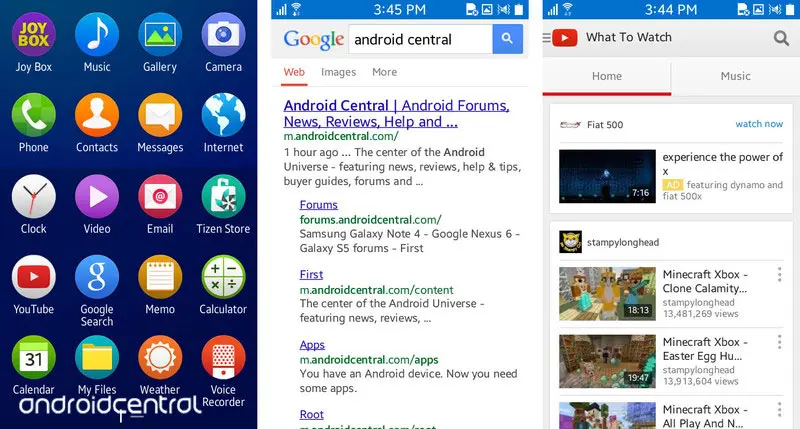Screen dimensions: 800x429
Task: Launch the Calculator app
Action: pos(223,277)
